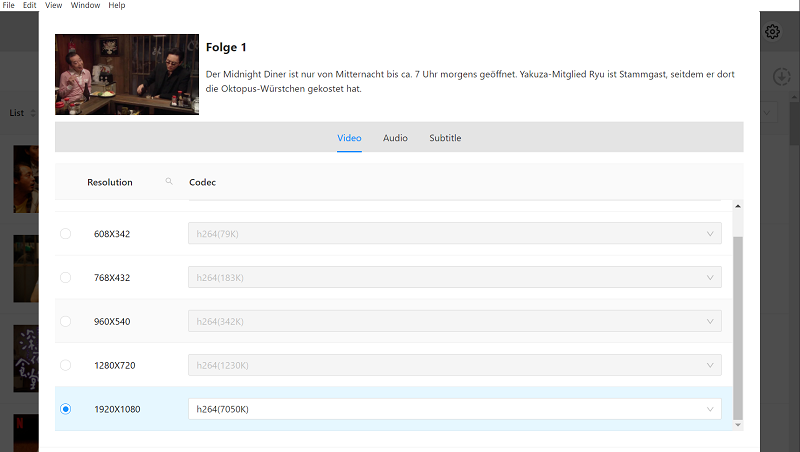Open the File menu

click(9, 5)
